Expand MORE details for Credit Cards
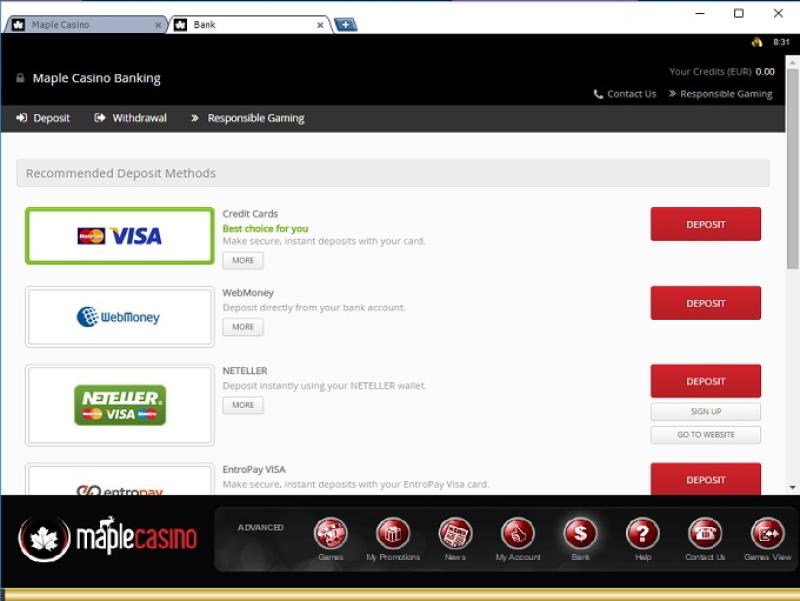 (243, 261)
